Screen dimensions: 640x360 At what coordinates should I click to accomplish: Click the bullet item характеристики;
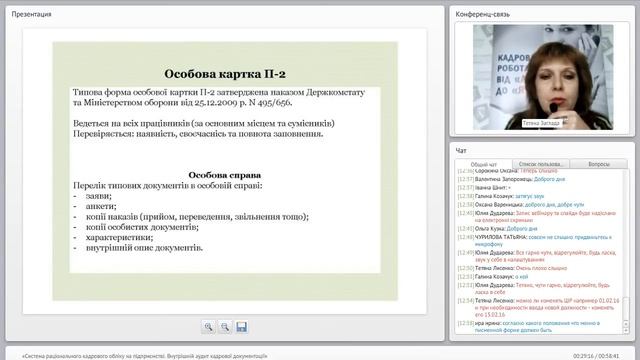click(119, 237)
